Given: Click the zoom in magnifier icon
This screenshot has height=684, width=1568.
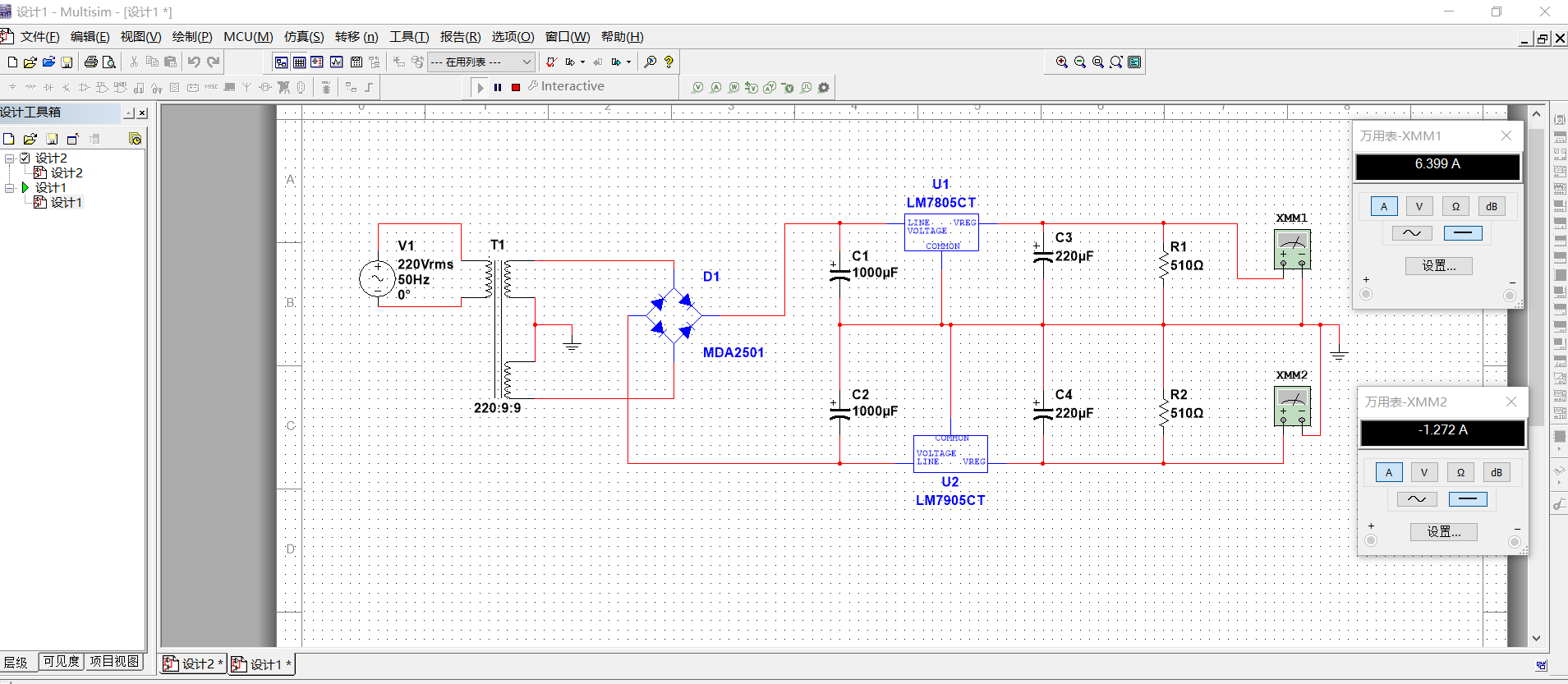Looking at the screenshot, I should pos(1062,62).
